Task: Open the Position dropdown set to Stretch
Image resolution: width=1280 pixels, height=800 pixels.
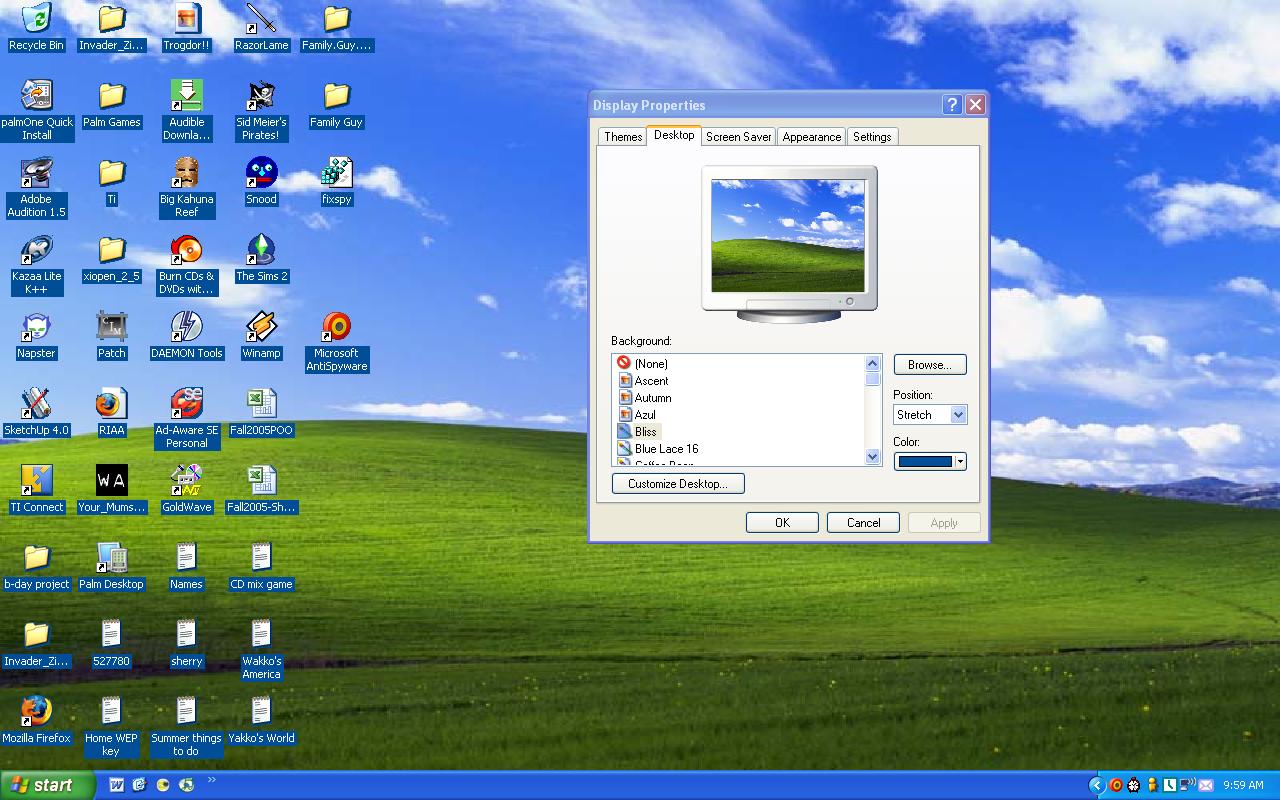Action: point(930,414)
